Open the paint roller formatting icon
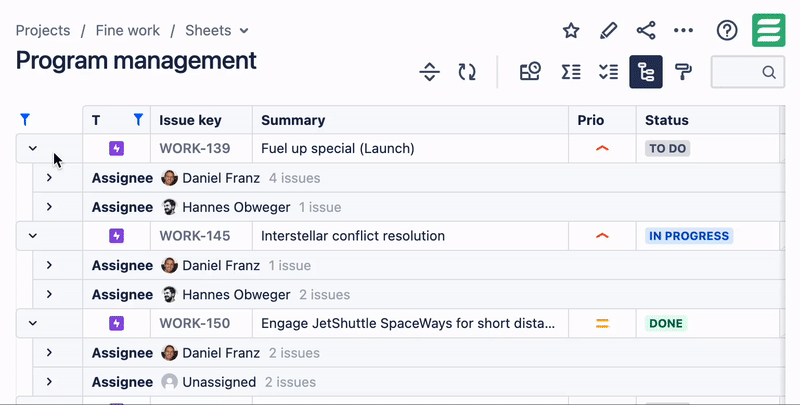The width and height of the screenshot is (800, 405). (x=684, y=72)
